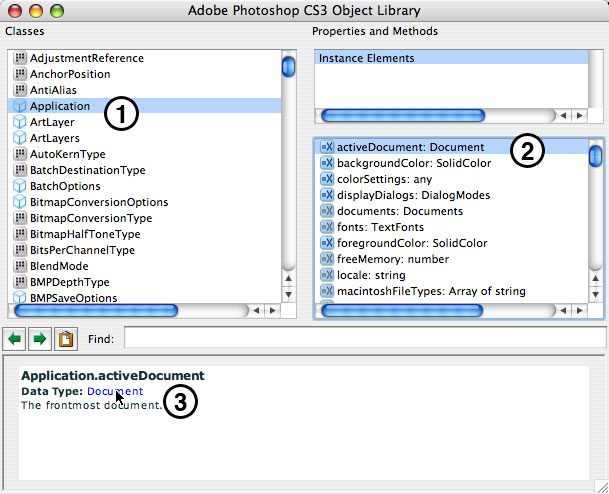The height and width of the screenshot is (494, 609).
Task: Click the BatchDestinationType enum icon
Action: pos(20,170)
